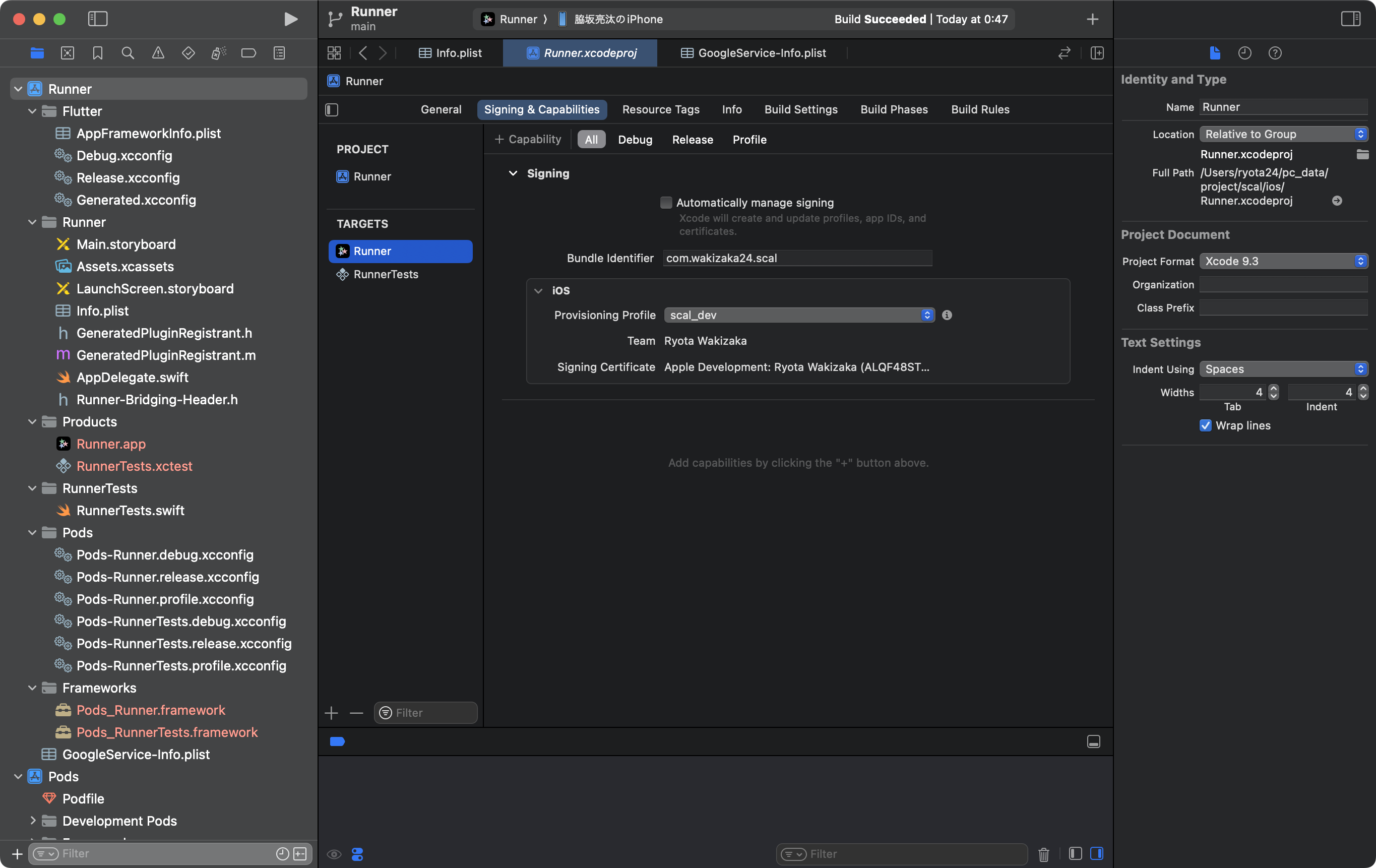Show the Source Control navigator
Viewport: 1376px width, 868px height.
pos(68,53)
